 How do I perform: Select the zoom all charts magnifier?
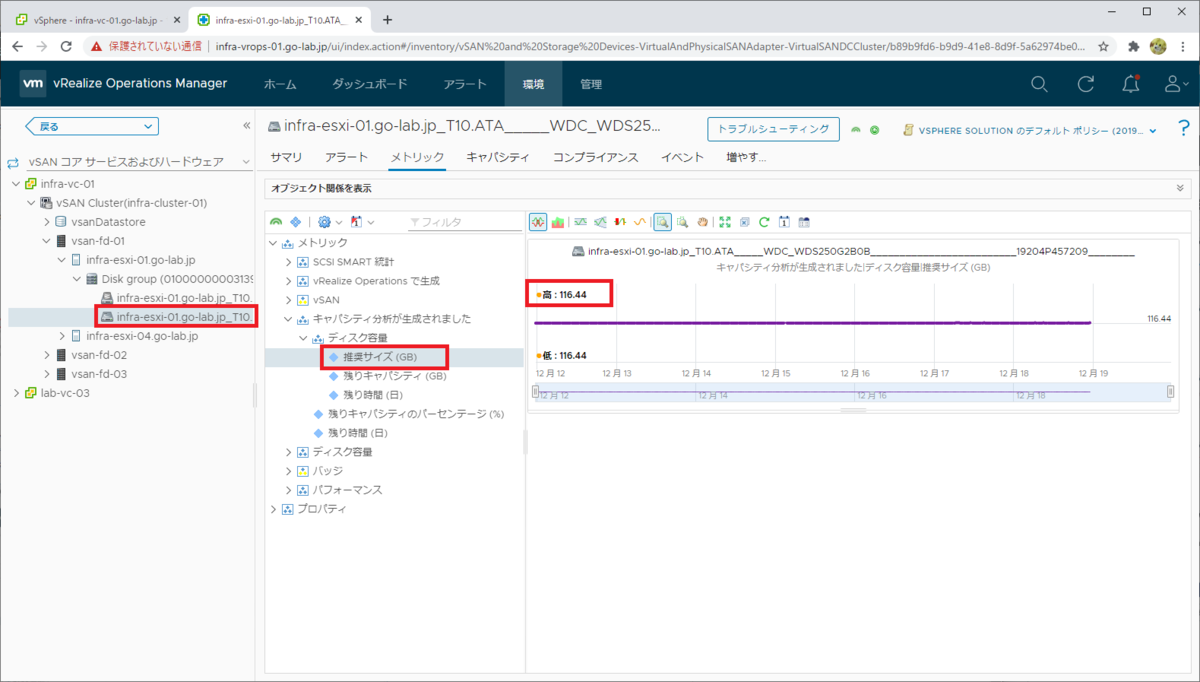pos(682,221)
